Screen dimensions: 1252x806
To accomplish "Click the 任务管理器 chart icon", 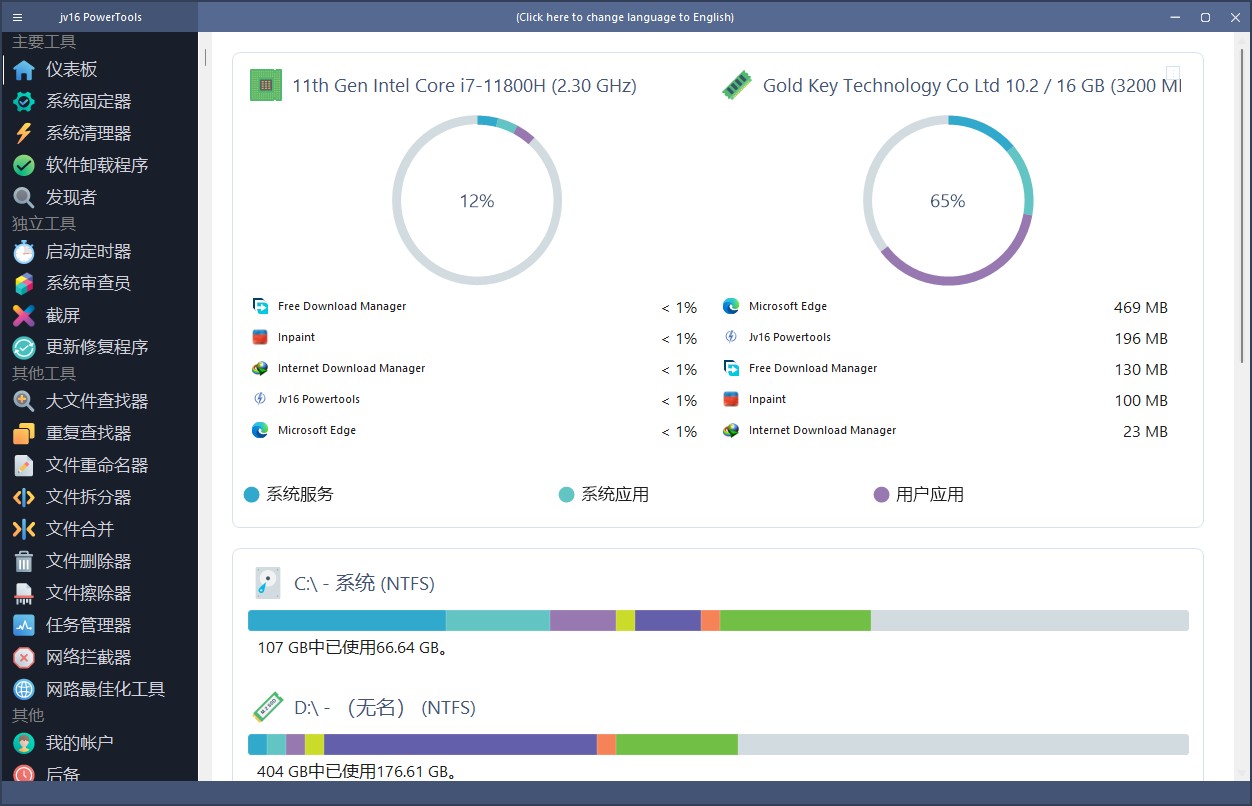I will pos(24,626).
